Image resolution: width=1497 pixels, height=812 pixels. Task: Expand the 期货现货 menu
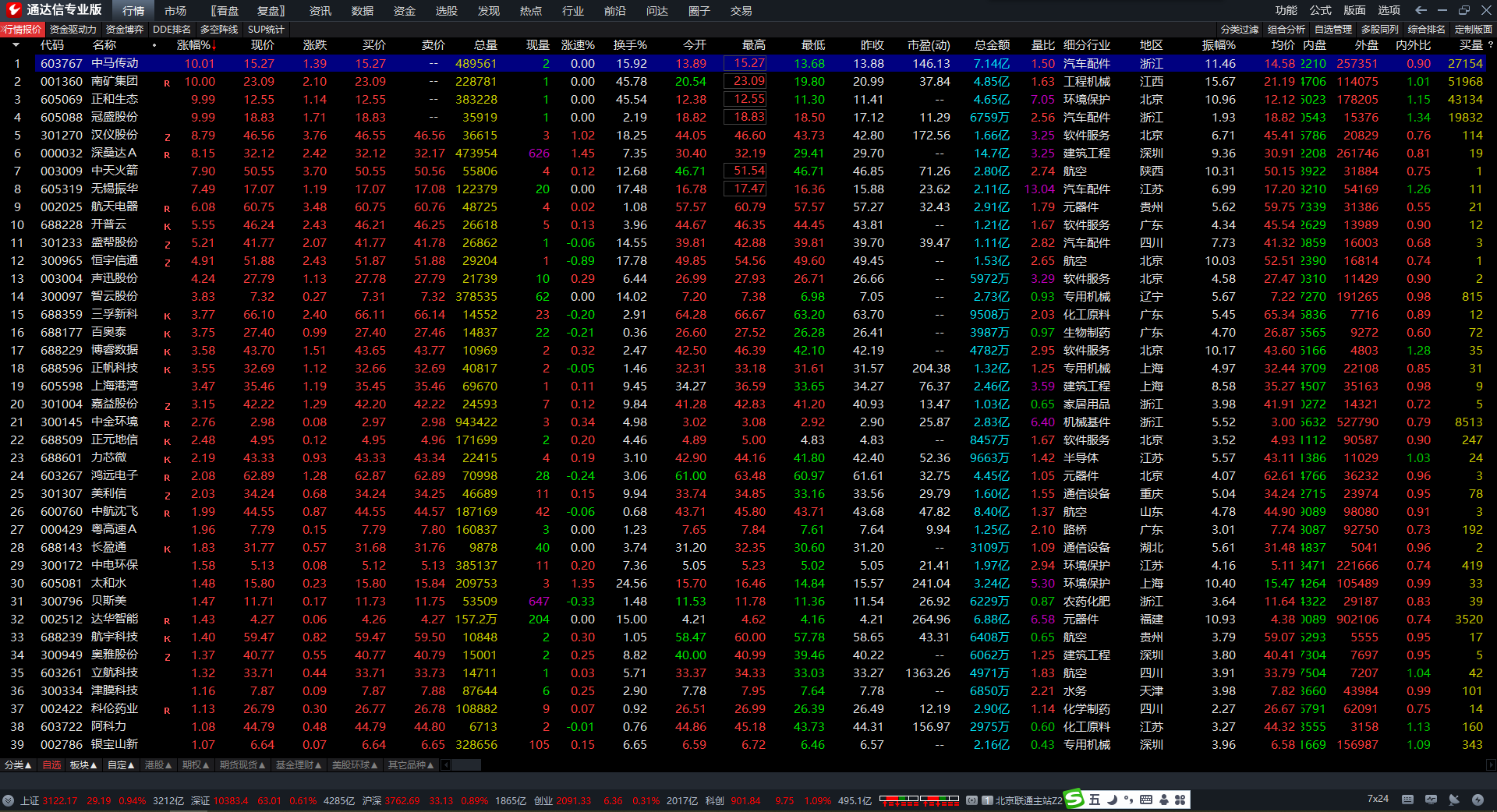click(x=242, y=765)
